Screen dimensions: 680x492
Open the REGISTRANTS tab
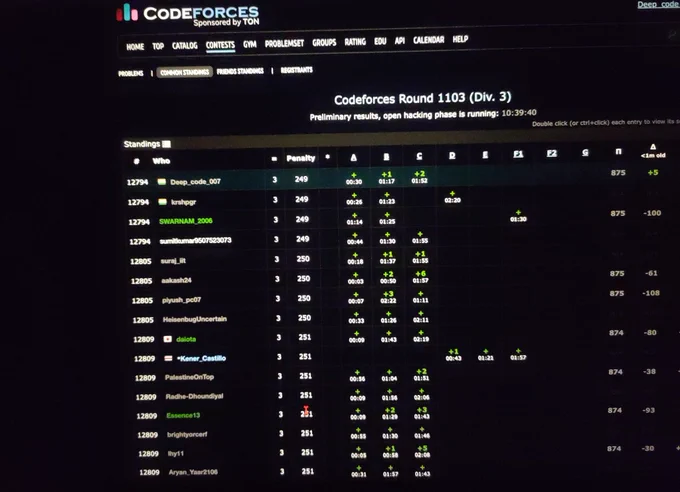297,70
